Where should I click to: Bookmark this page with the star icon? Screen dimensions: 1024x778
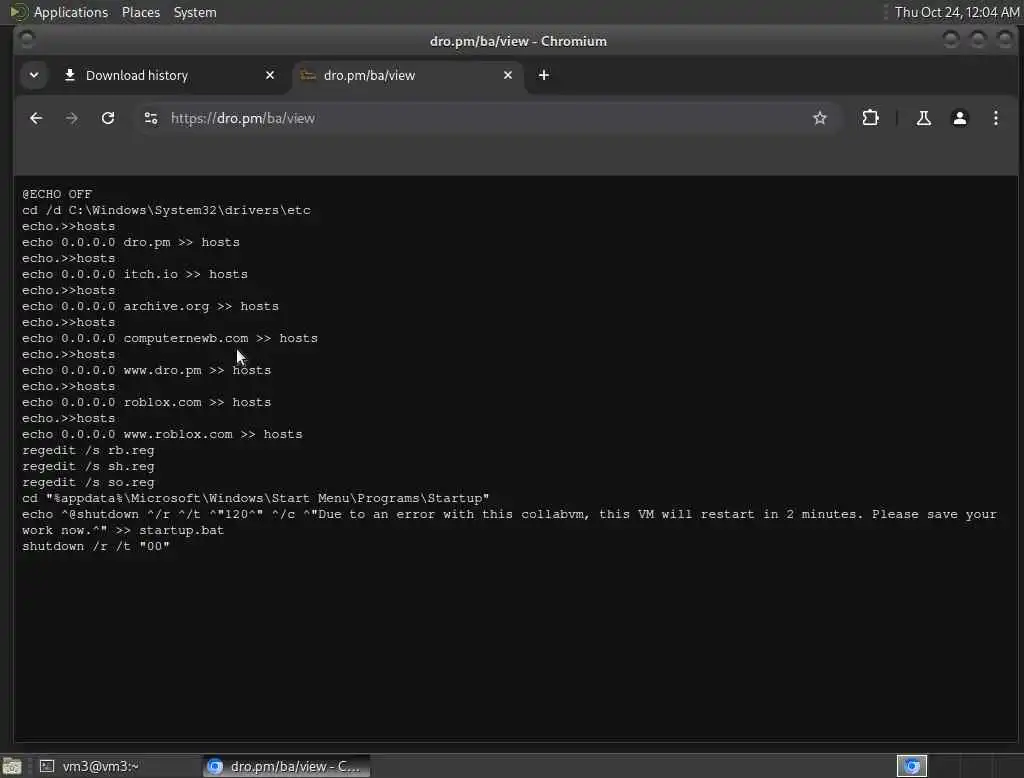click(820, 118)
